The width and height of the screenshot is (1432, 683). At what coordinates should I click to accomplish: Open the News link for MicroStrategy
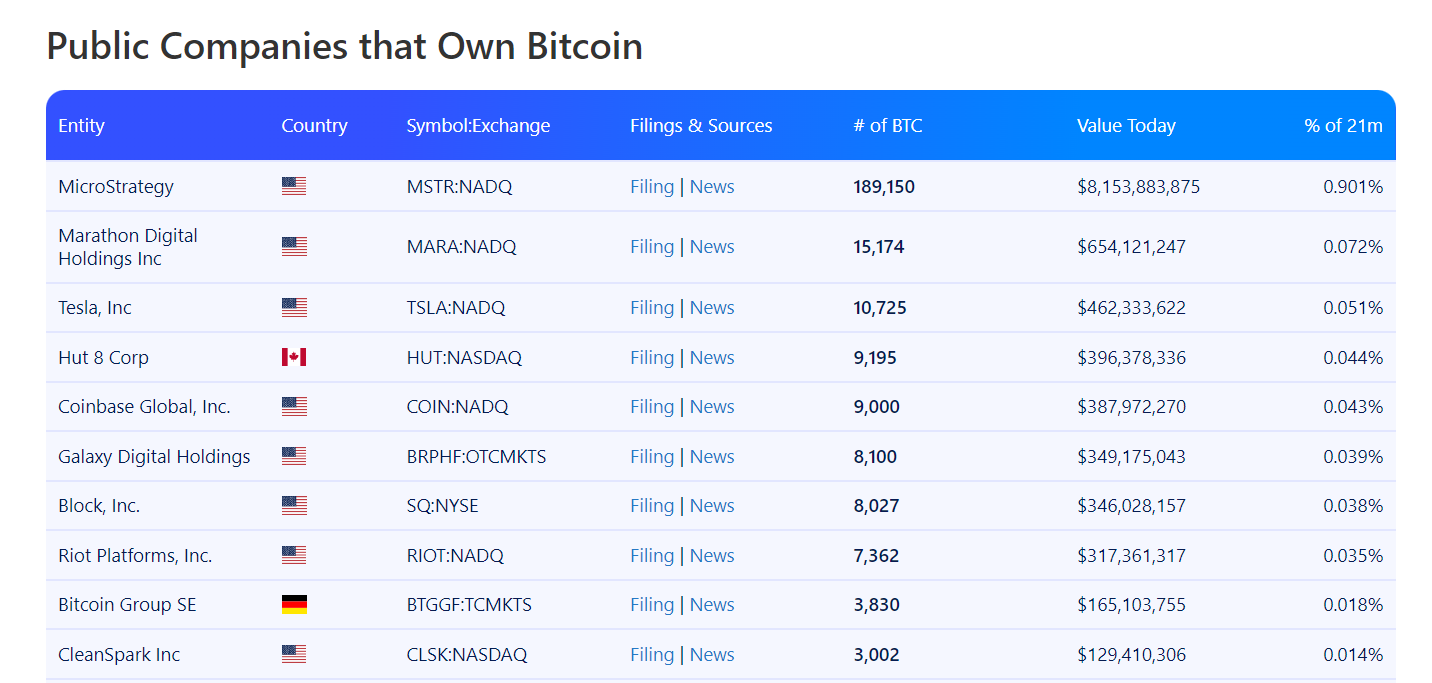click(712, 187)
